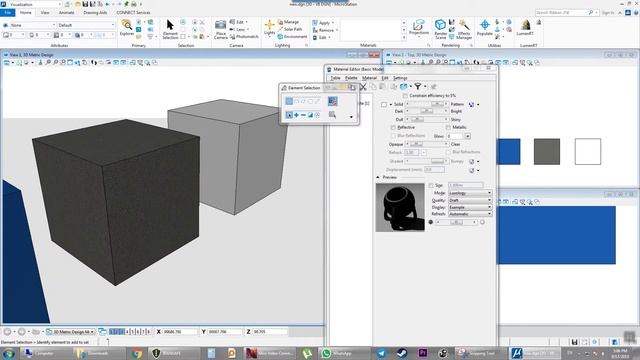
Task: Enable the preview Size checkbox
Action: pos(431,185)
